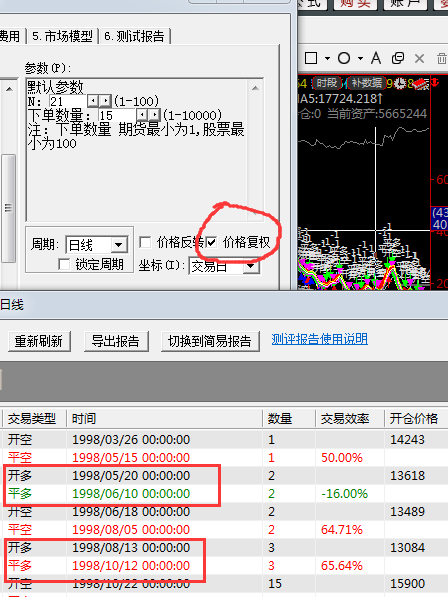Decrease N with left stepper arrow

(93, 101)
